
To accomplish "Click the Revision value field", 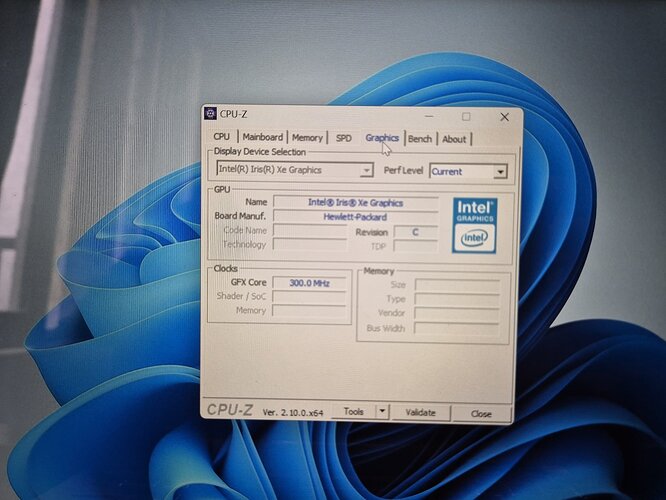I will [415, 231].
